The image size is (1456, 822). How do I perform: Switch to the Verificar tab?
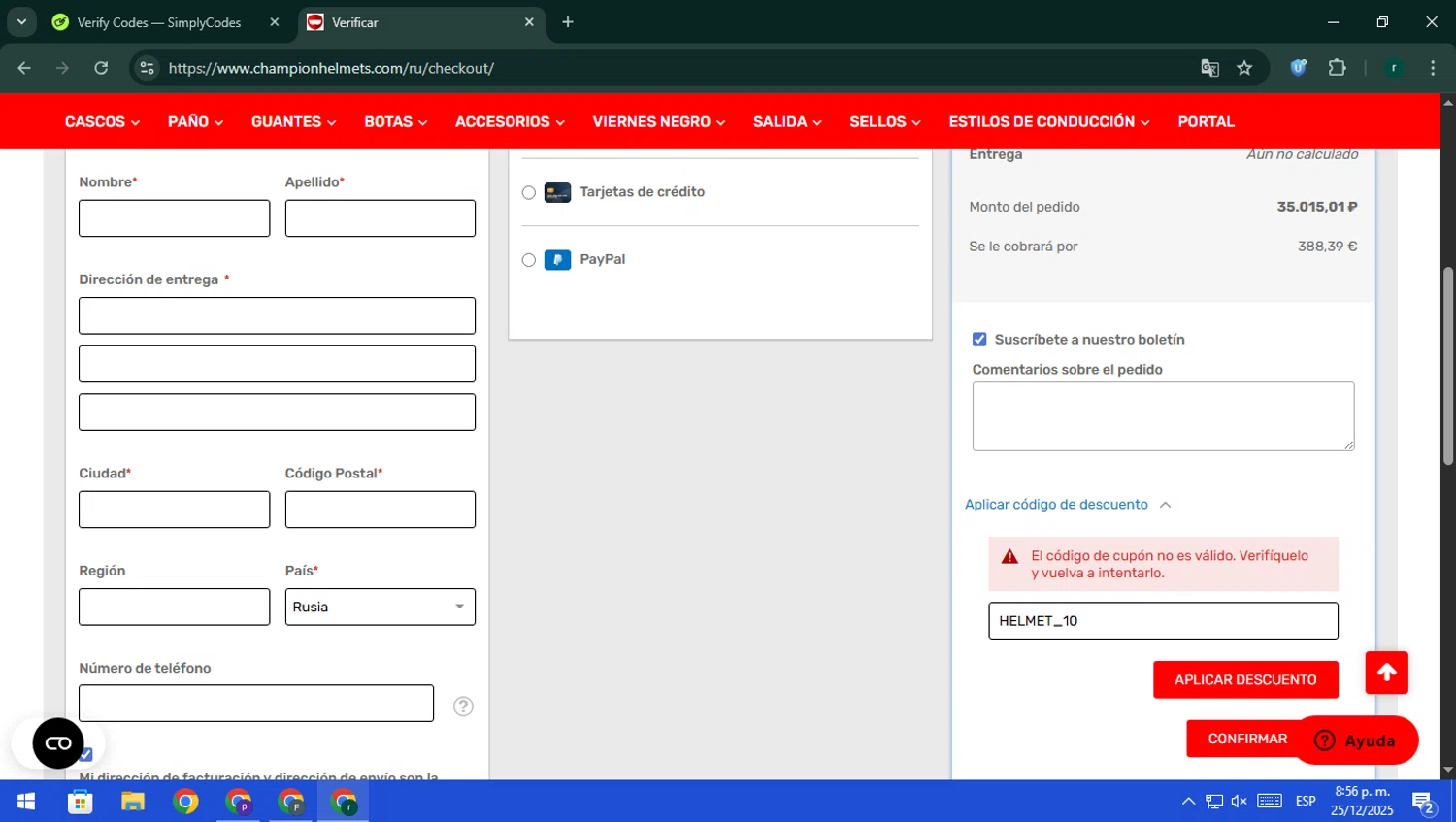[x=422, y=22]
